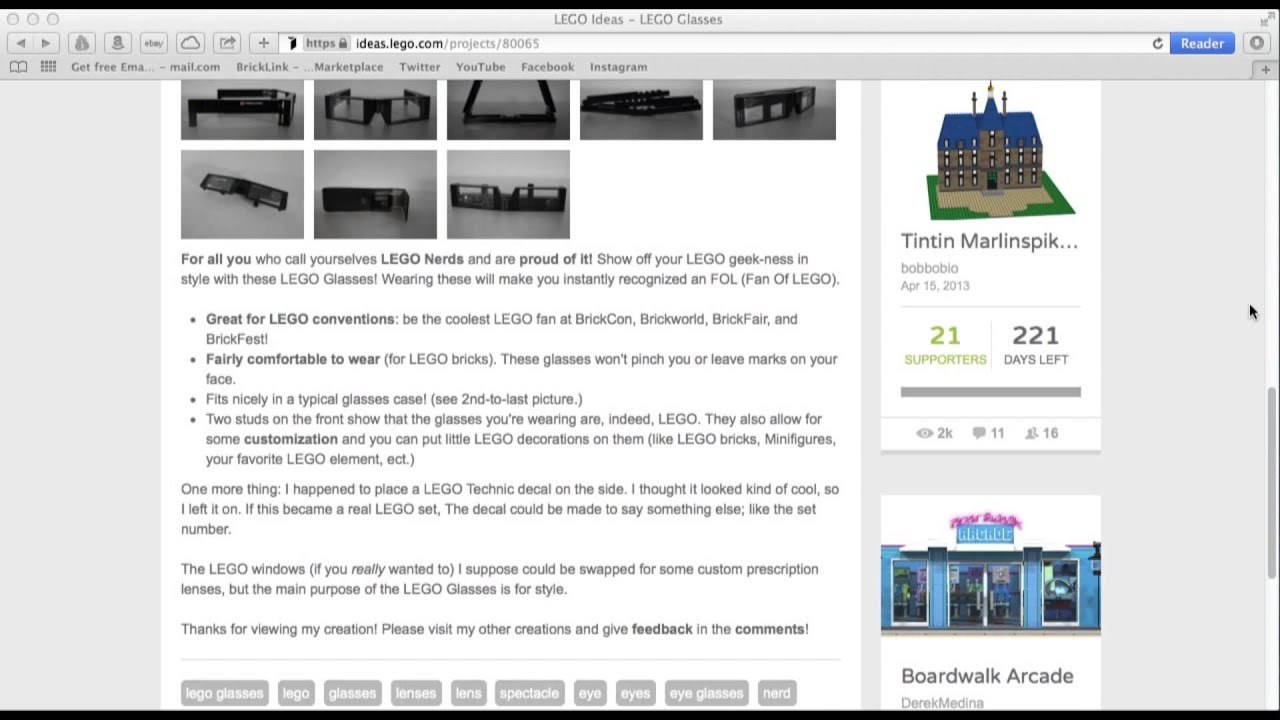This screenshot has width=1280, height=720.
Task: Click the followers icon beside 16
Action: point(1030,433)
